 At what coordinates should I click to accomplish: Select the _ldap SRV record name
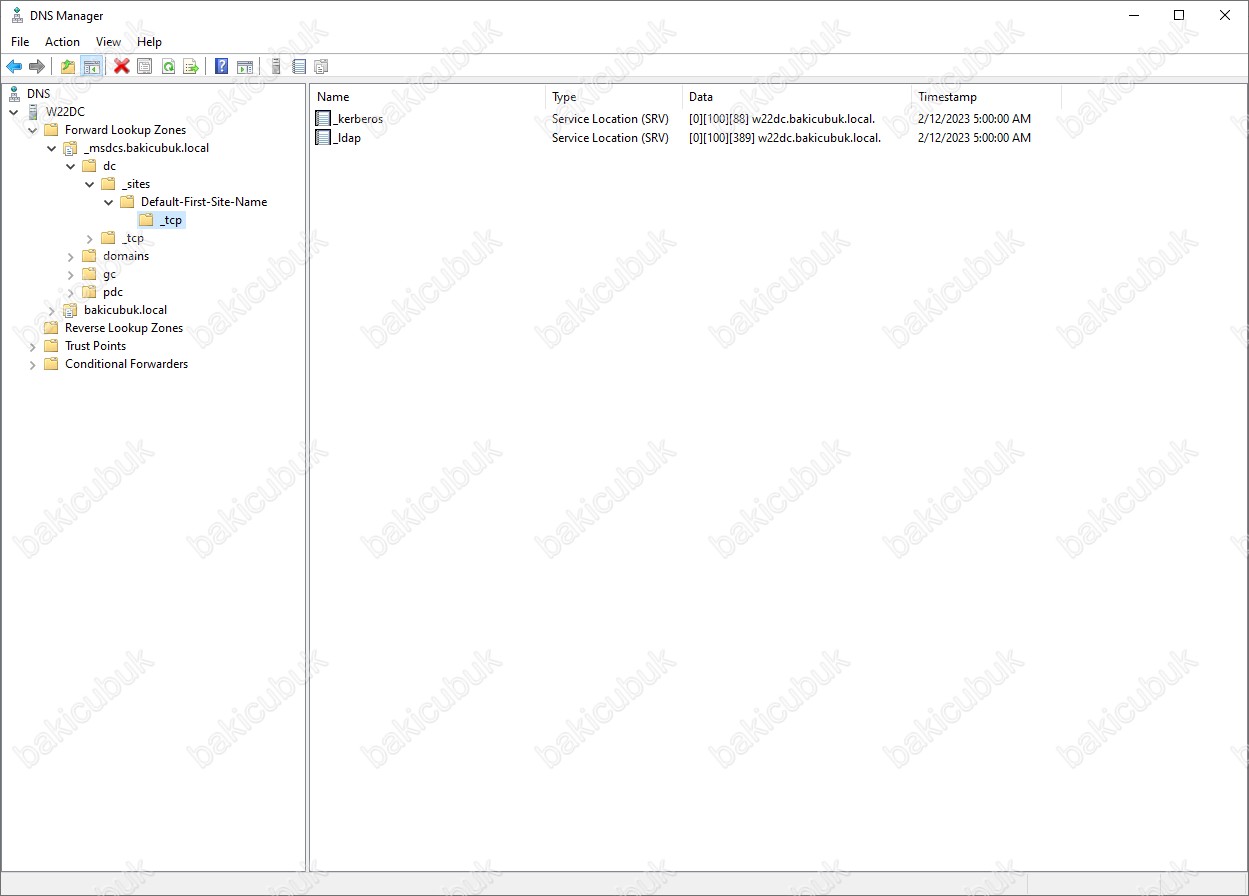pyautogui.click(x=347, y=138)
